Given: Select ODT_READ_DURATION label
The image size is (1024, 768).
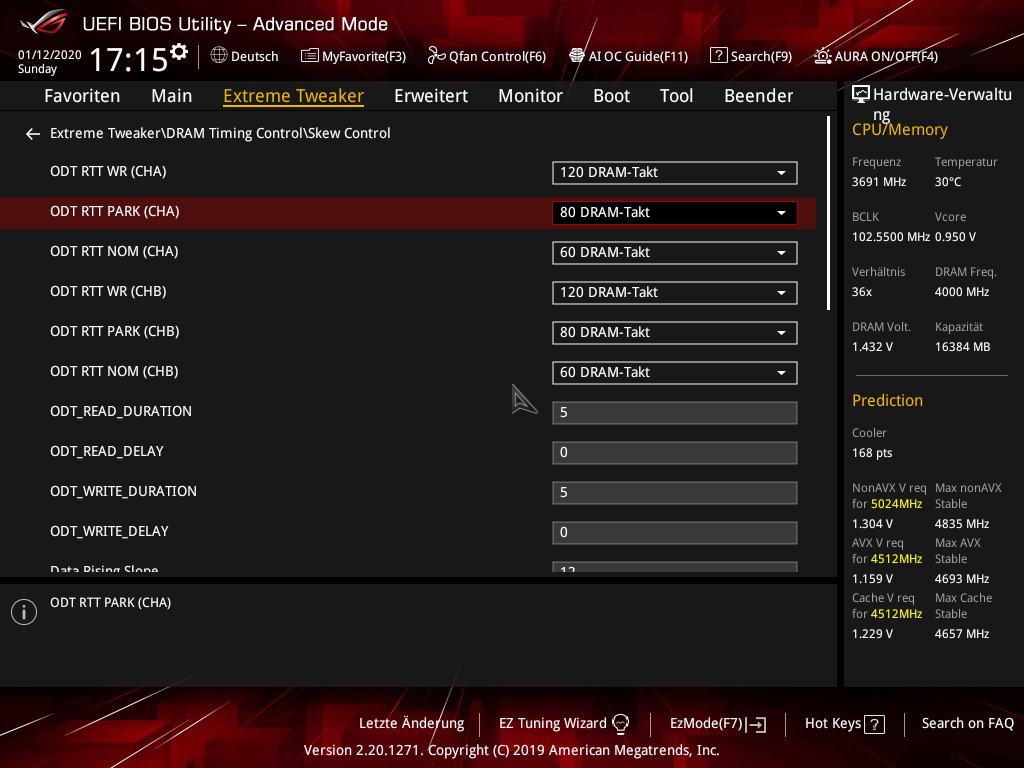Looking at the screenshot, I should 121,411.
